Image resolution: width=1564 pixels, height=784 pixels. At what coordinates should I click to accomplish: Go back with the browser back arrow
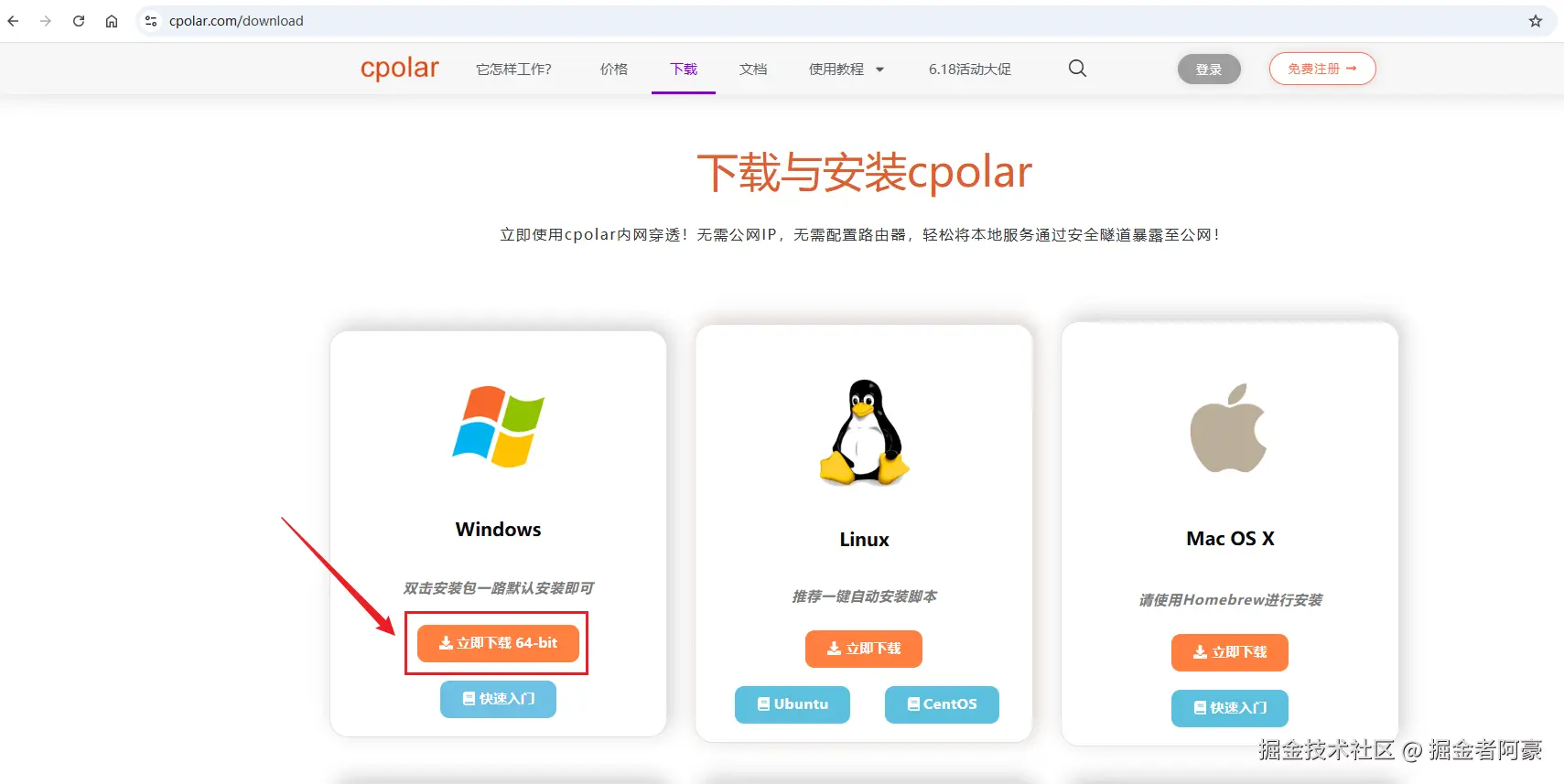pyautogui.click(x=13, y=21)
